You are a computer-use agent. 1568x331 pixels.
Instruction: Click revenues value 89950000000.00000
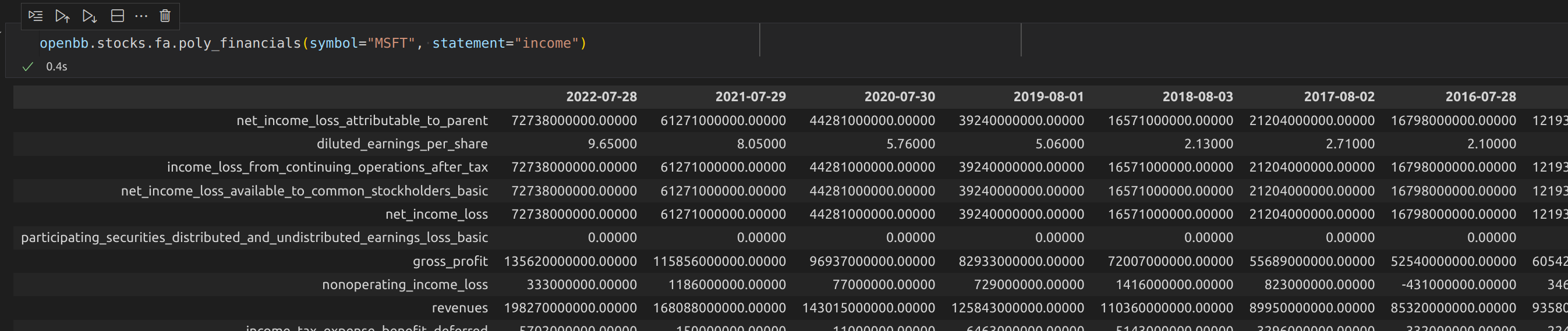(1312, 308)
